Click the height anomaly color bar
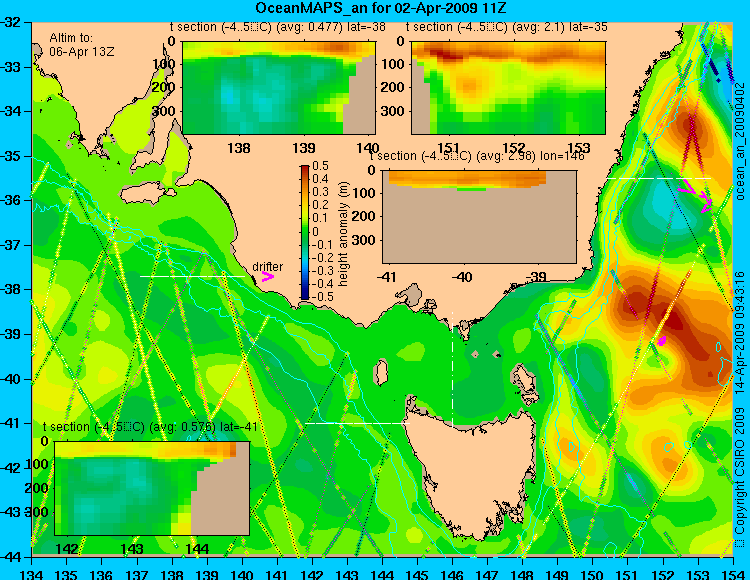 coord(305,232)
